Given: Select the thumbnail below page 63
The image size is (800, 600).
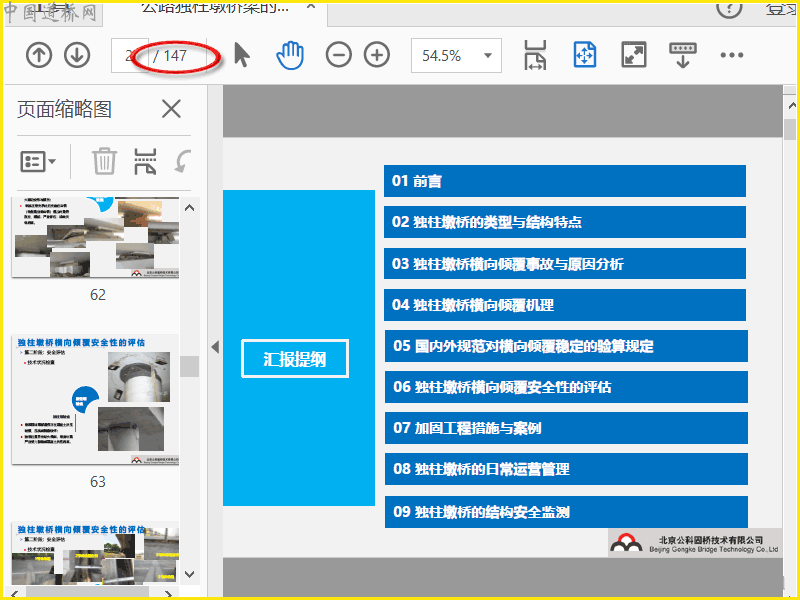Looking at the screenshot, I should (x=95, y=553).
